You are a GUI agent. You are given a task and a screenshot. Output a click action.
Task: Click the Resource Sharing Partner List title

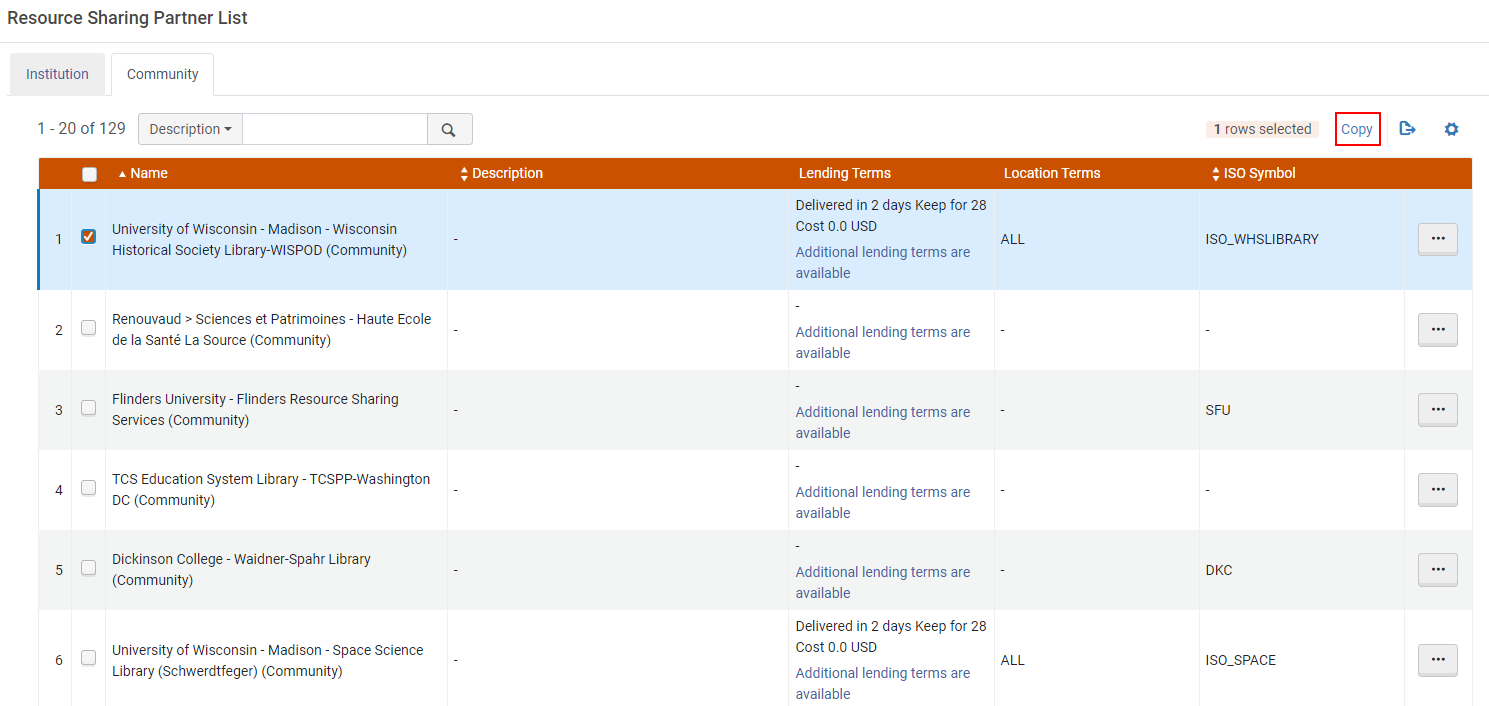[x=127, y=18]
